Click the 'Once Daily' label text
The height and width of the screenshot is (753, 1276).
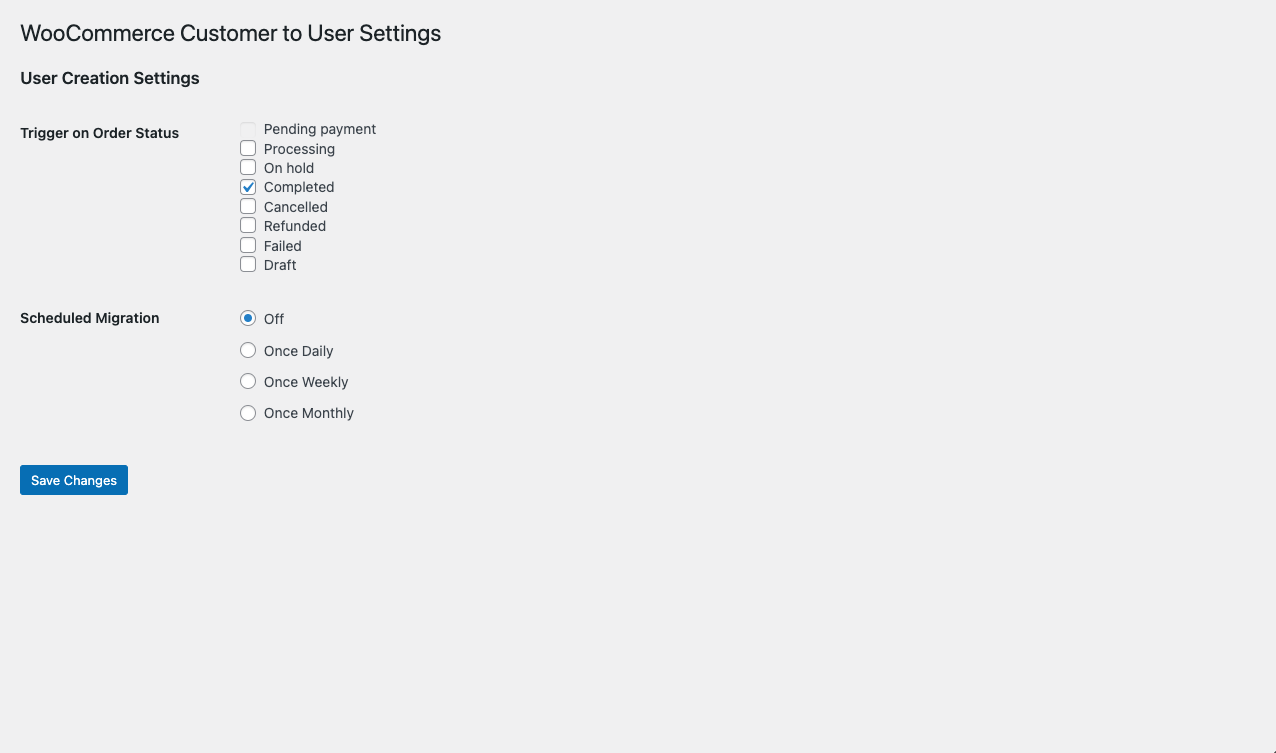click(x=299, y=351)
